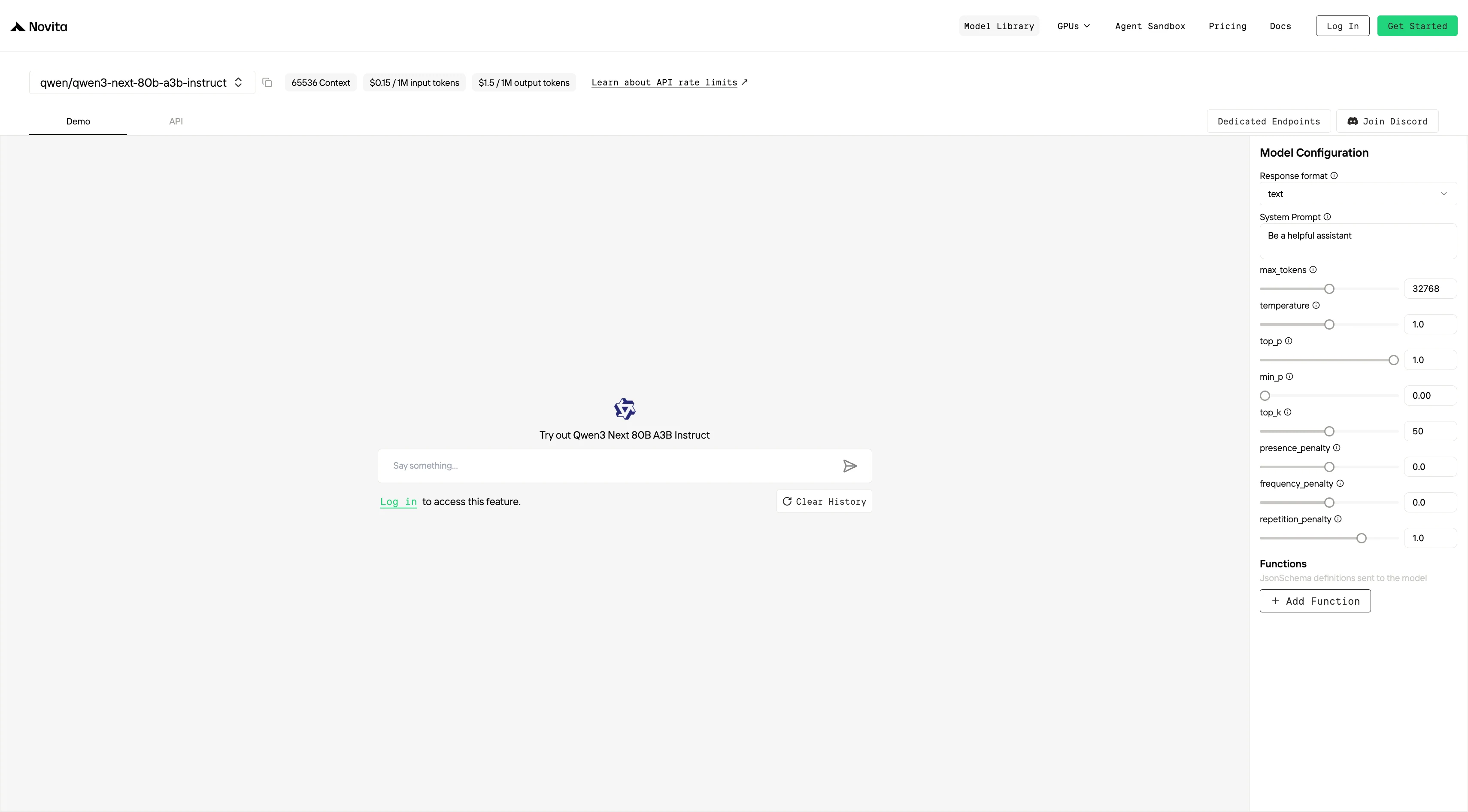Screen dimensions: 1468x812
Task: Click Get Started button
Action: pyautogui.click(x=1417, y=26)
